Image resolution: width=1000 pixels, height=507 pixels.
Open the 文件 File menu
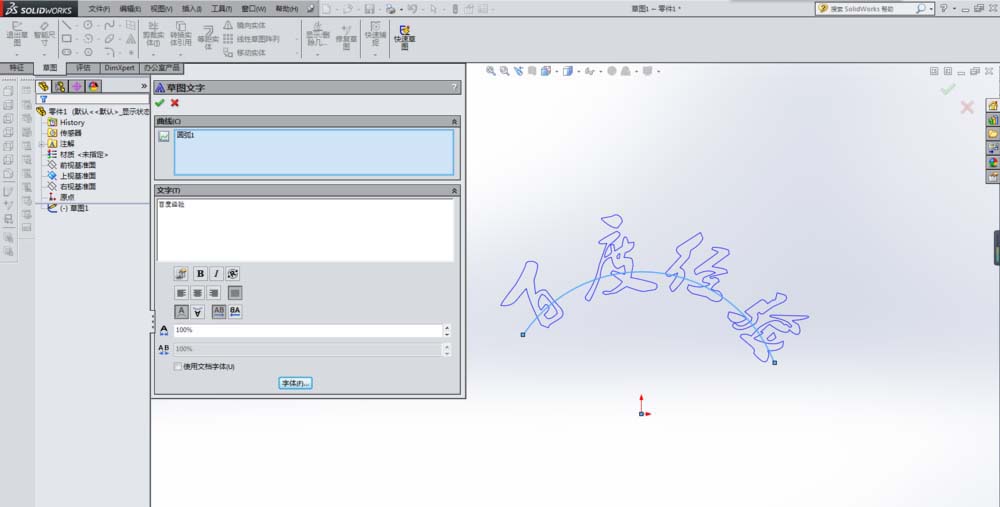[99, 9]
